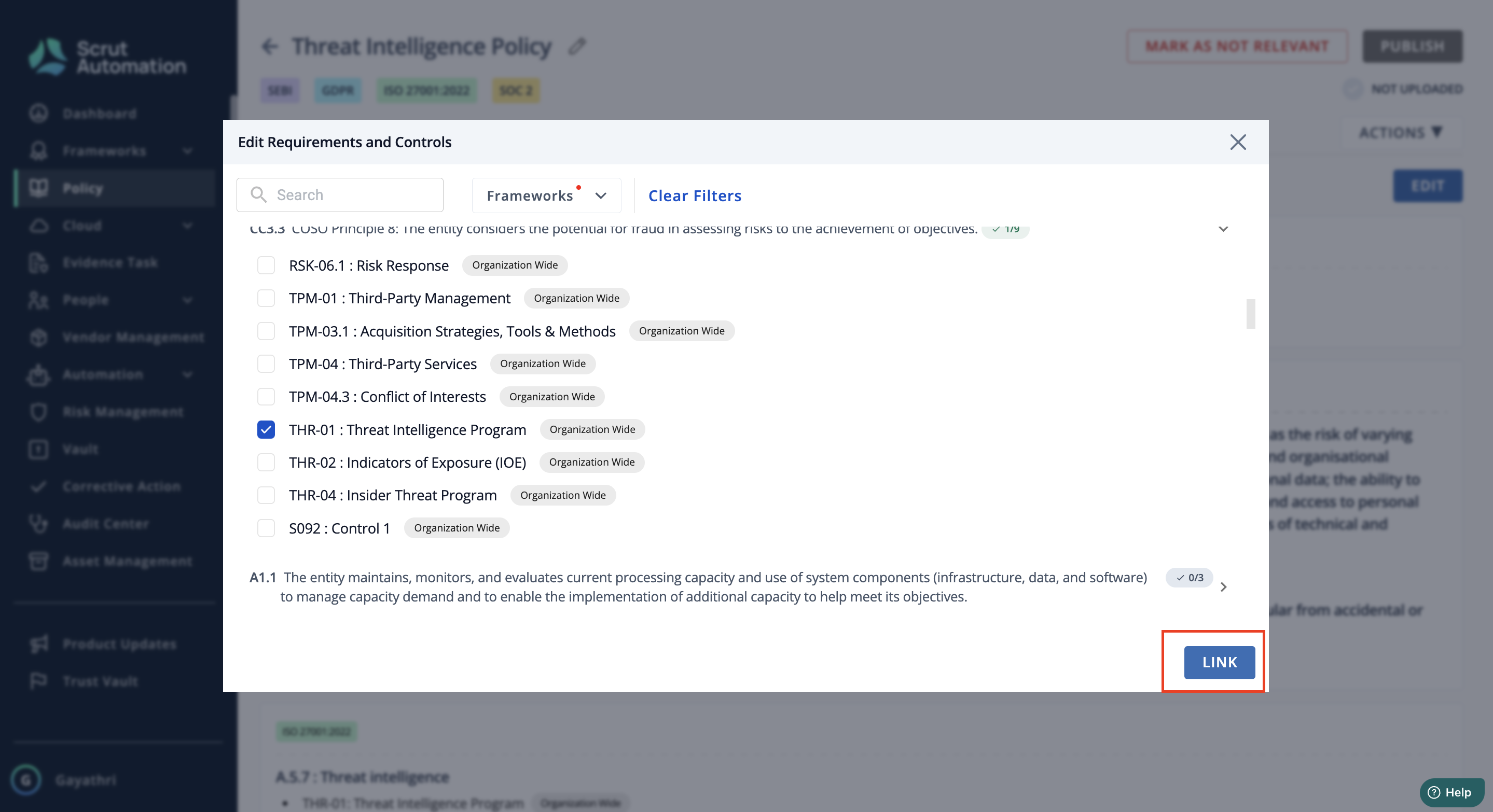Click the THR-01 Organization Wide label

pos(592,429)
